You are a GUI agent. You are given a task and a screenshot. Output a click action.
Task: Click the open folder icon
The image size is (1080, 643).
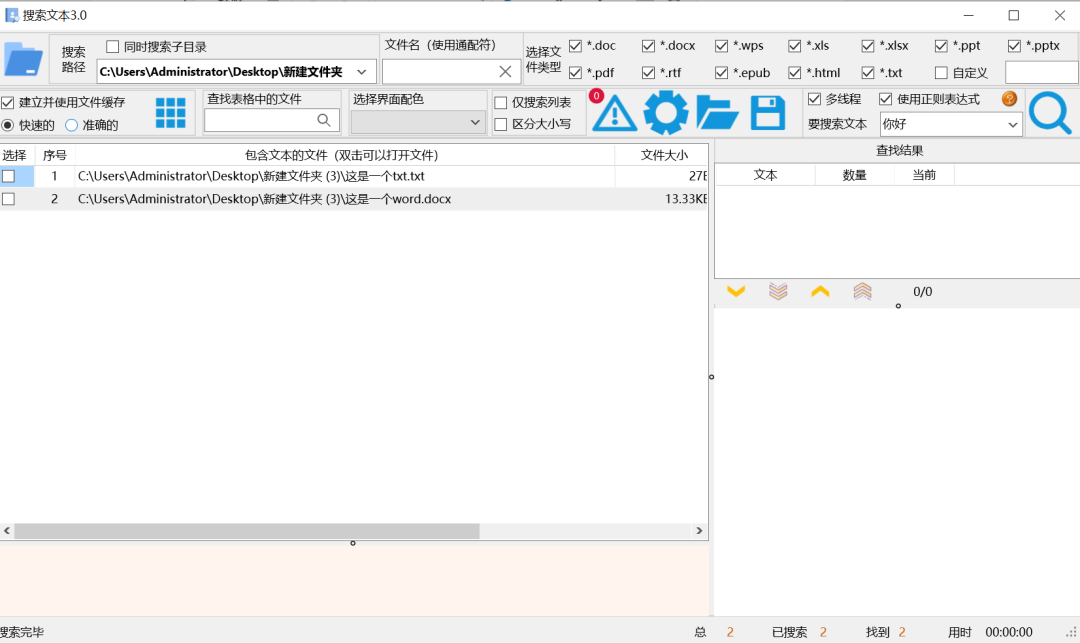717,113
